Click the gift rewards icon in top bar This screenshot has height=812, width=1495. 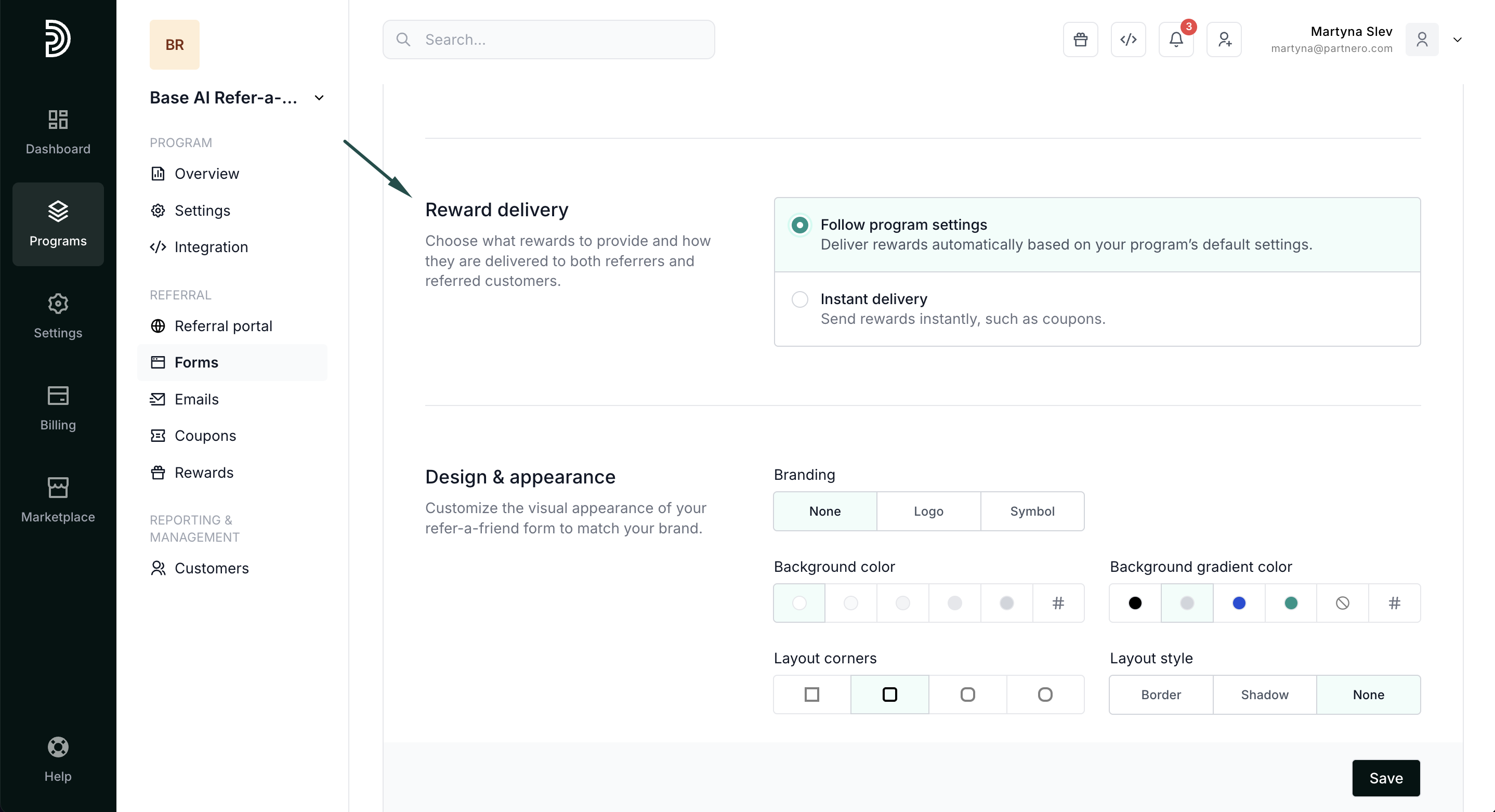click(x=1080, y=40)
